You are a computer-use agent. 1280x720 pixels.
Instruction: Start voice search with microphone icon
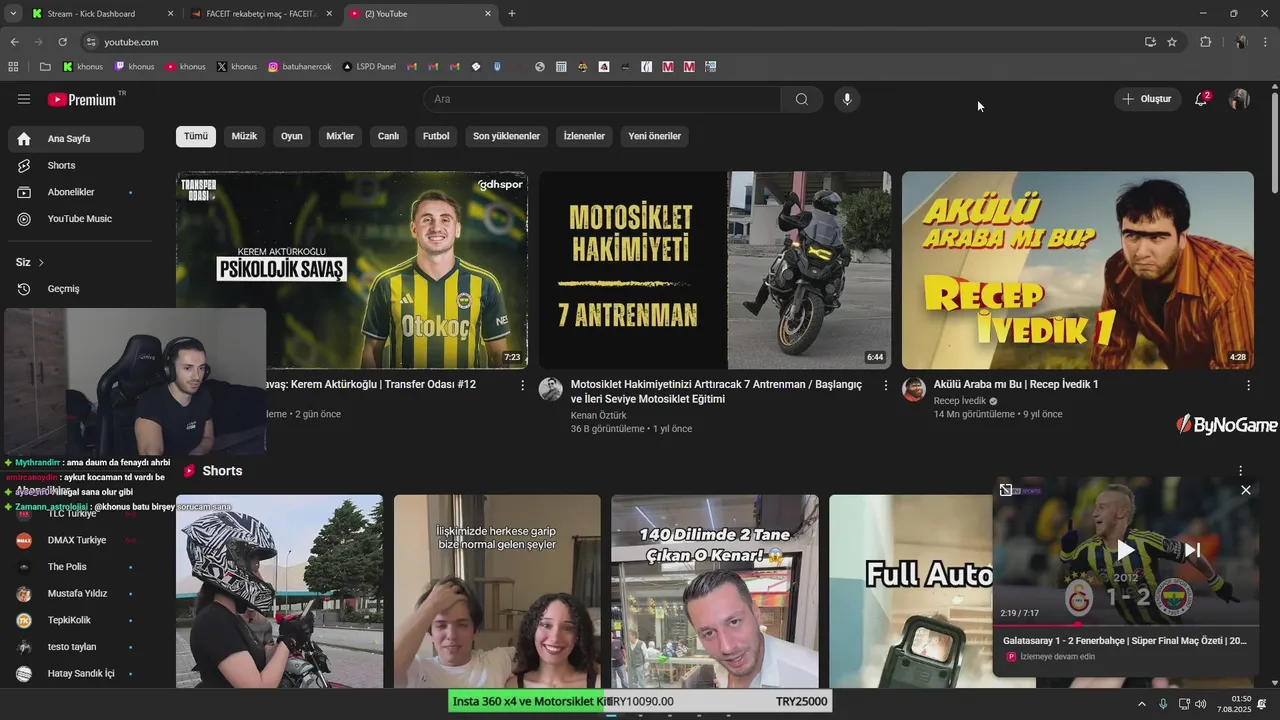point(847,99)
